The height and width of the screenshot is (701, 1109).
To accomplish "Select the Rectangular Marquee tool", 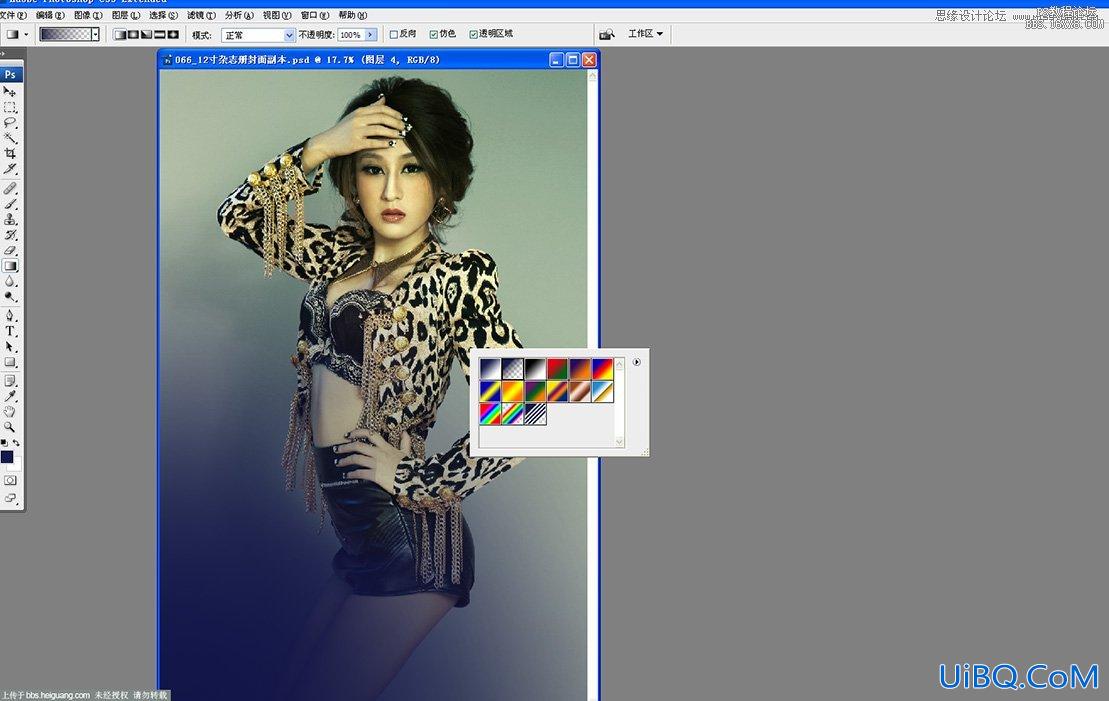I will 10,108.
